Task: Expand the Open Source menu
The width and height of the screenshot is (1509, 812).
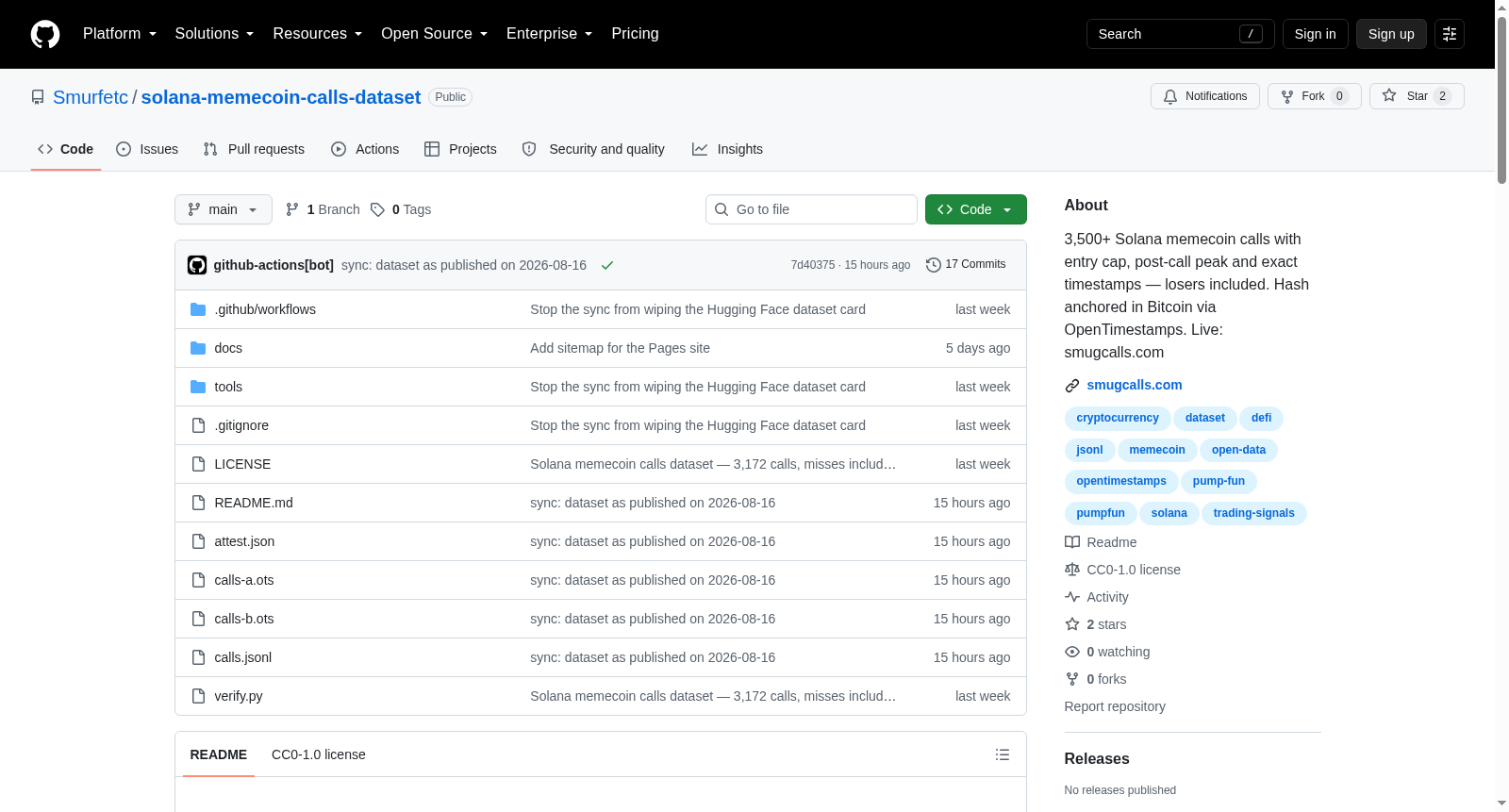Action: (x=435, y=34)
